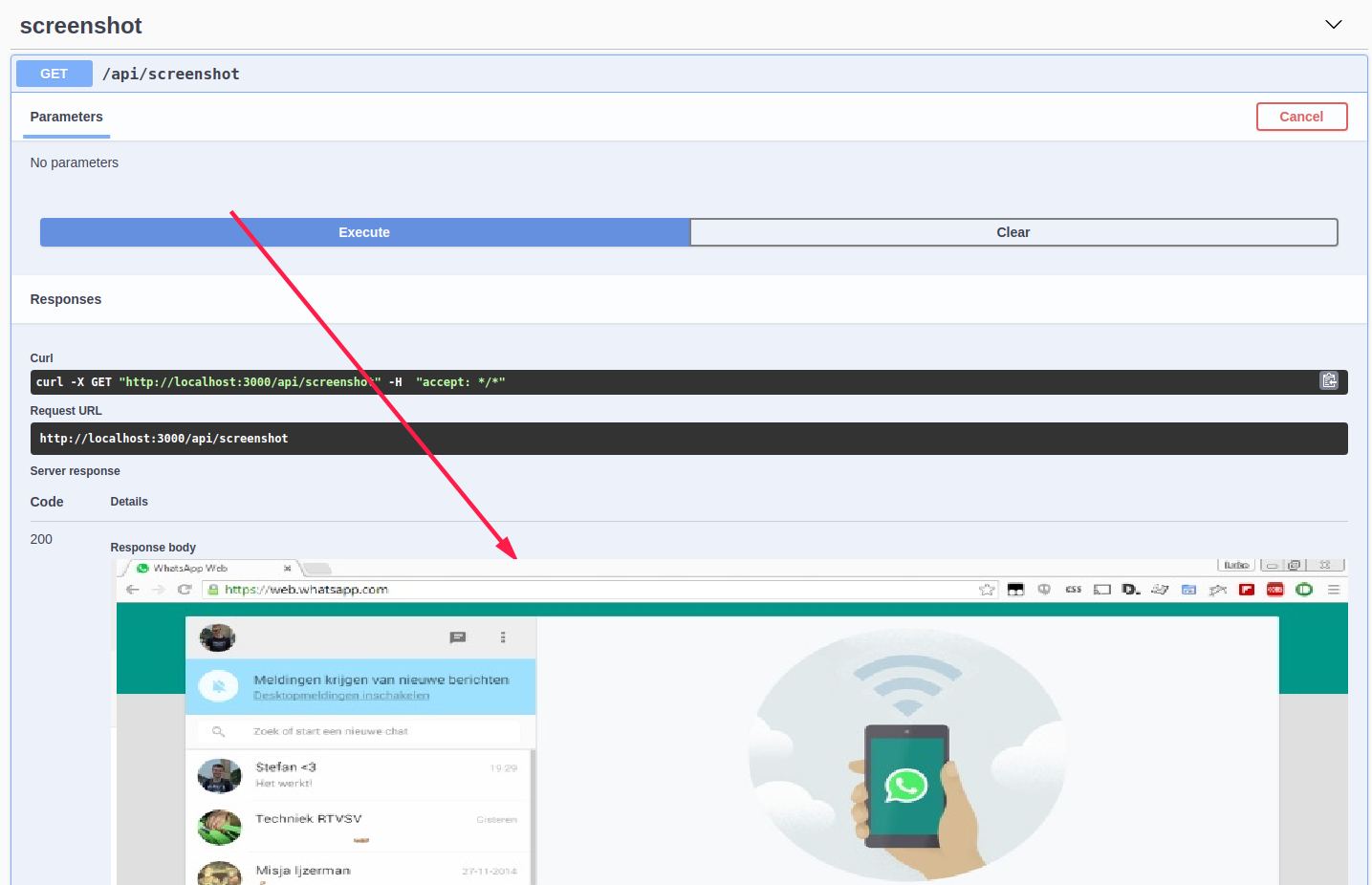Click Stefan's chat avatar
Viewport: 1372px width, 885px height.
pos(219,776)
